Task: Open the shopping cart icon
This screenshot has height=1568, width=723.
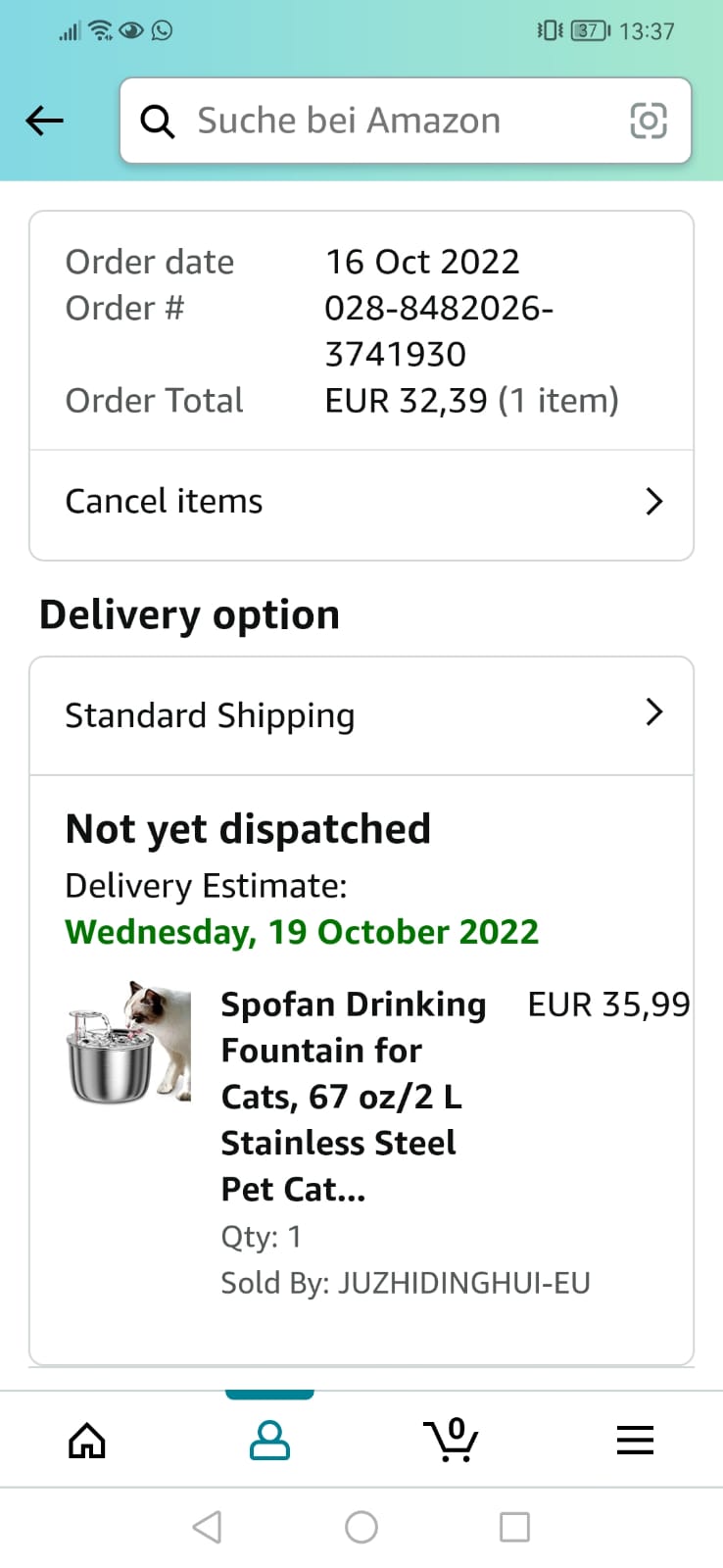Action: [452, 1440]
